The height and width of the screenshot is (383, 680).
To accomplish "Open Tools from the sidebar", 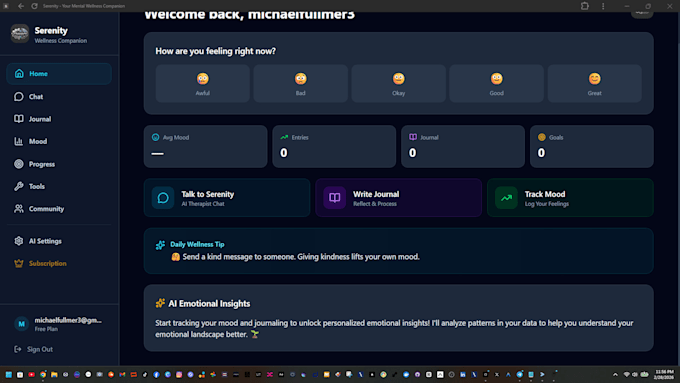I will (x=59, y=187).
